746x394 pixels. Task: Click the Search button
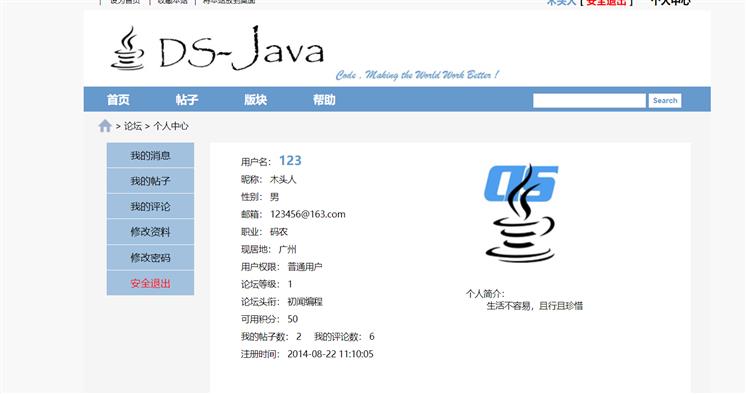665,100
